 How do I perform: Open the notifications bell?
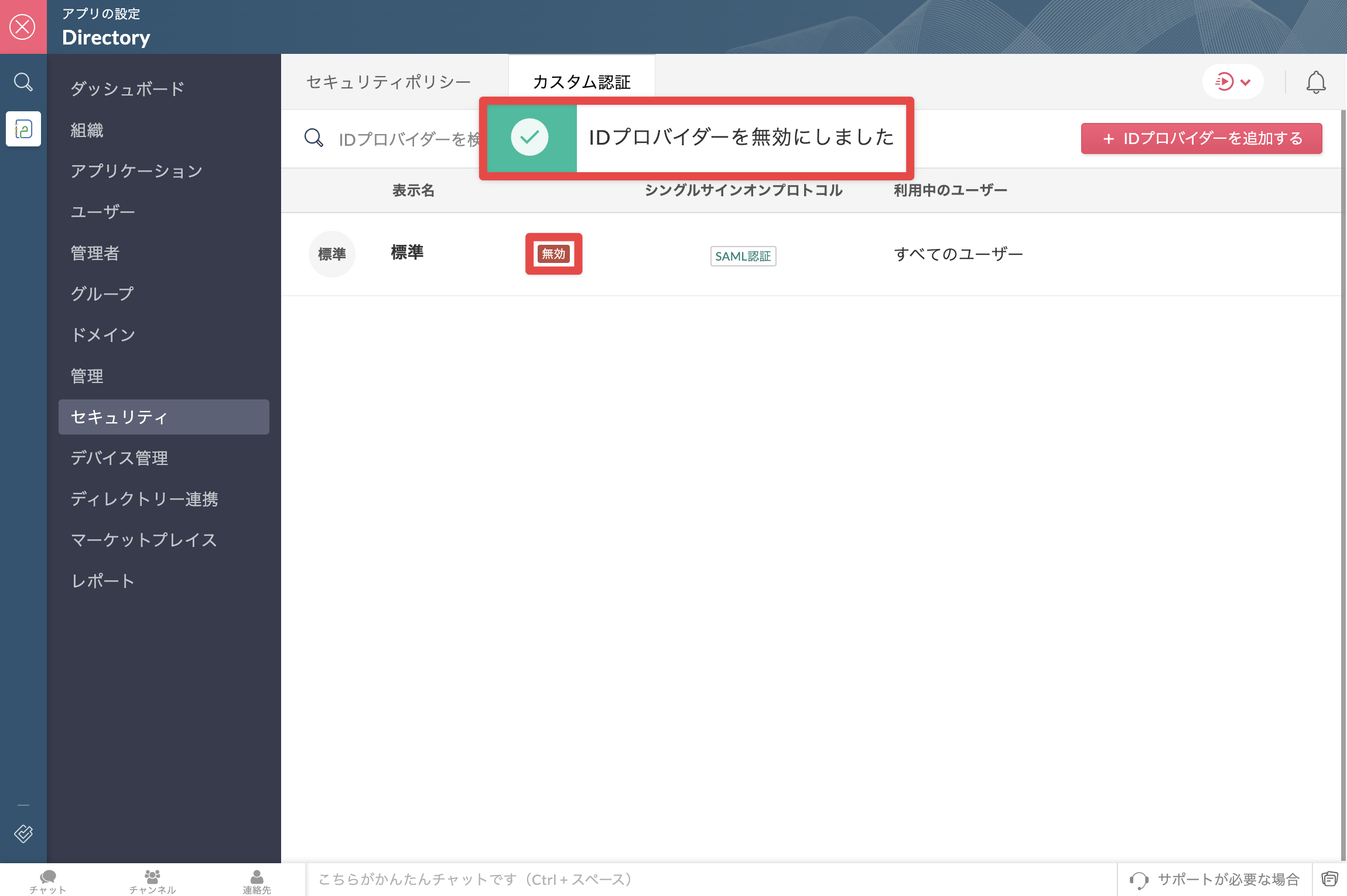click(x=1315, y=82)
